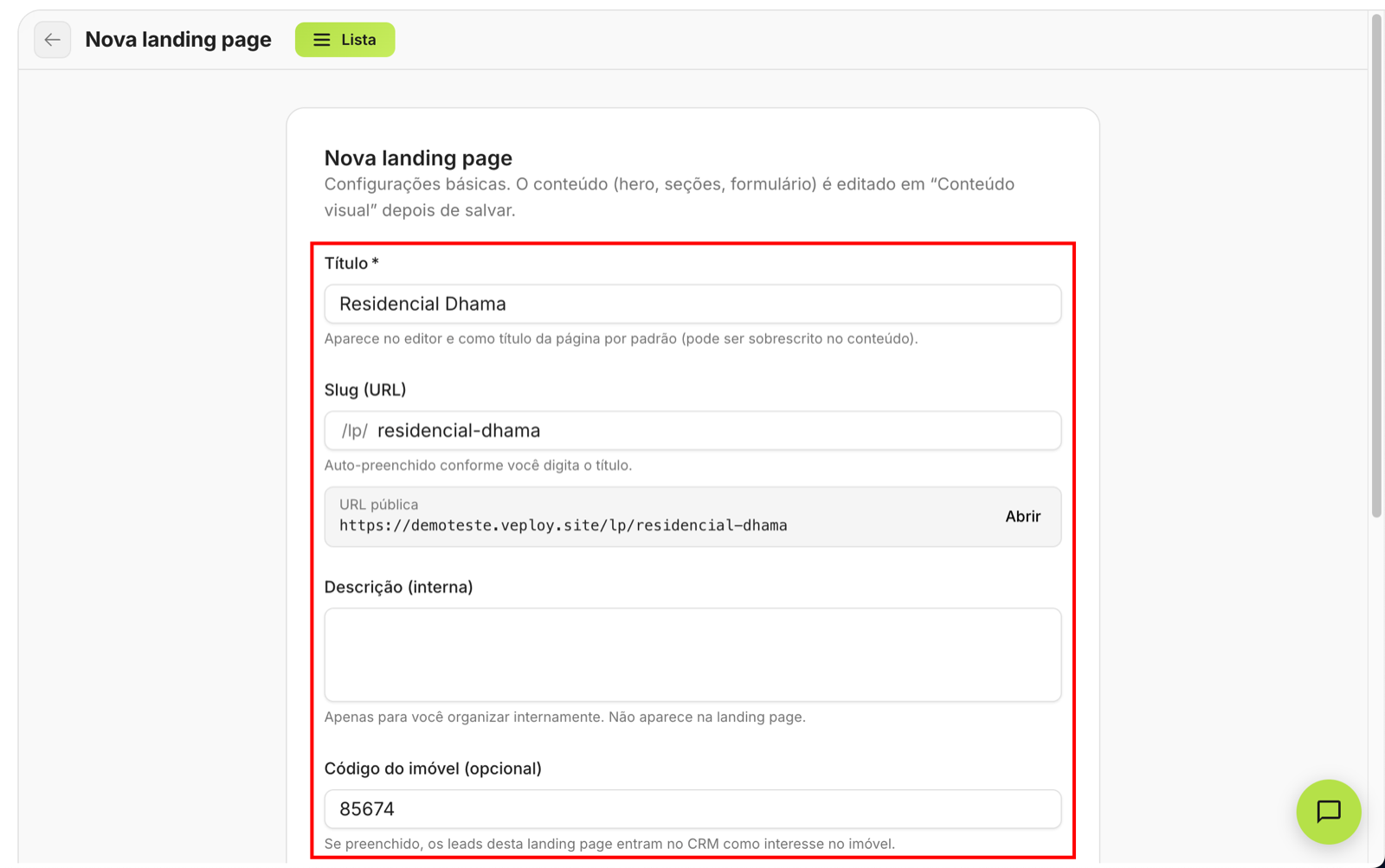The image size is (1385, 868).
Task: Select the public URL text https://demoteste.veploy.site/lp/residencial-dhama
Action: click(x=564, y=525)
